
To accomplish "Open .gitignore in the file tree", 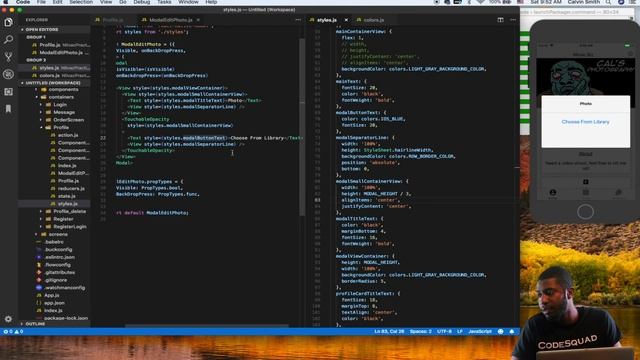I will click(56, 280).
